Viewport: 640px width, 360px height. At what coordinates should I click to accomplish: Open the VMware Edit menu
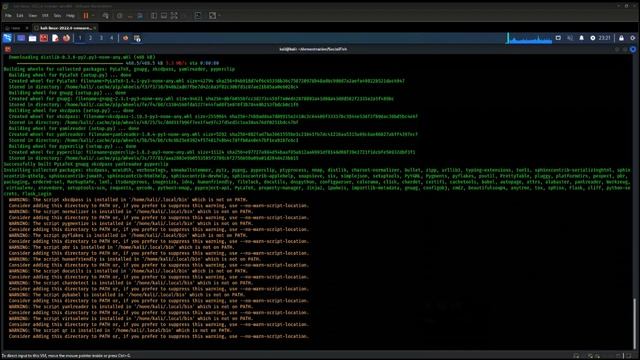pyautogui.click(x=20, y=16)
